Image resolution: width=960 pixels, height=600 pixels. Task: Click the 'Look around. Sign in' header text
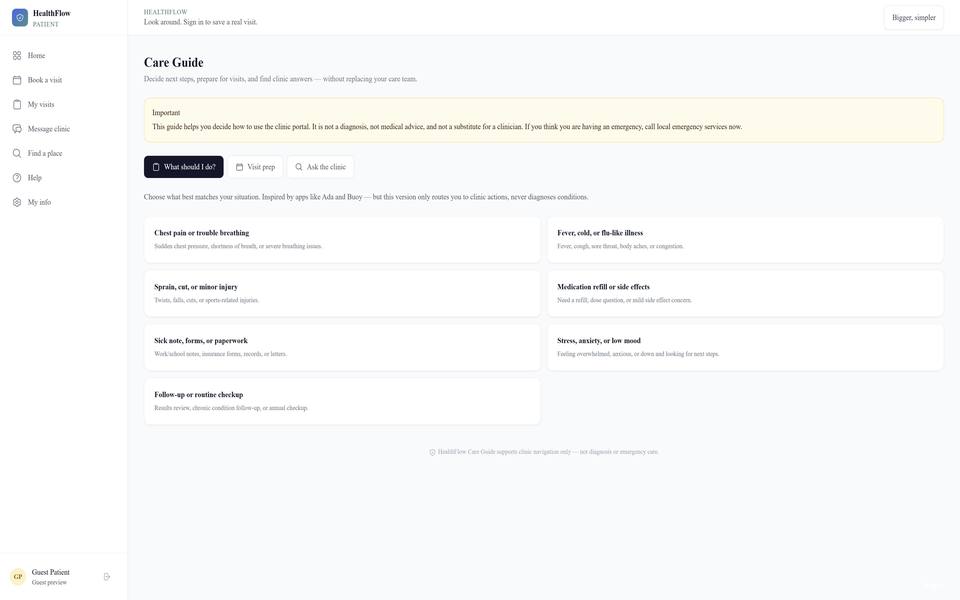201,22
